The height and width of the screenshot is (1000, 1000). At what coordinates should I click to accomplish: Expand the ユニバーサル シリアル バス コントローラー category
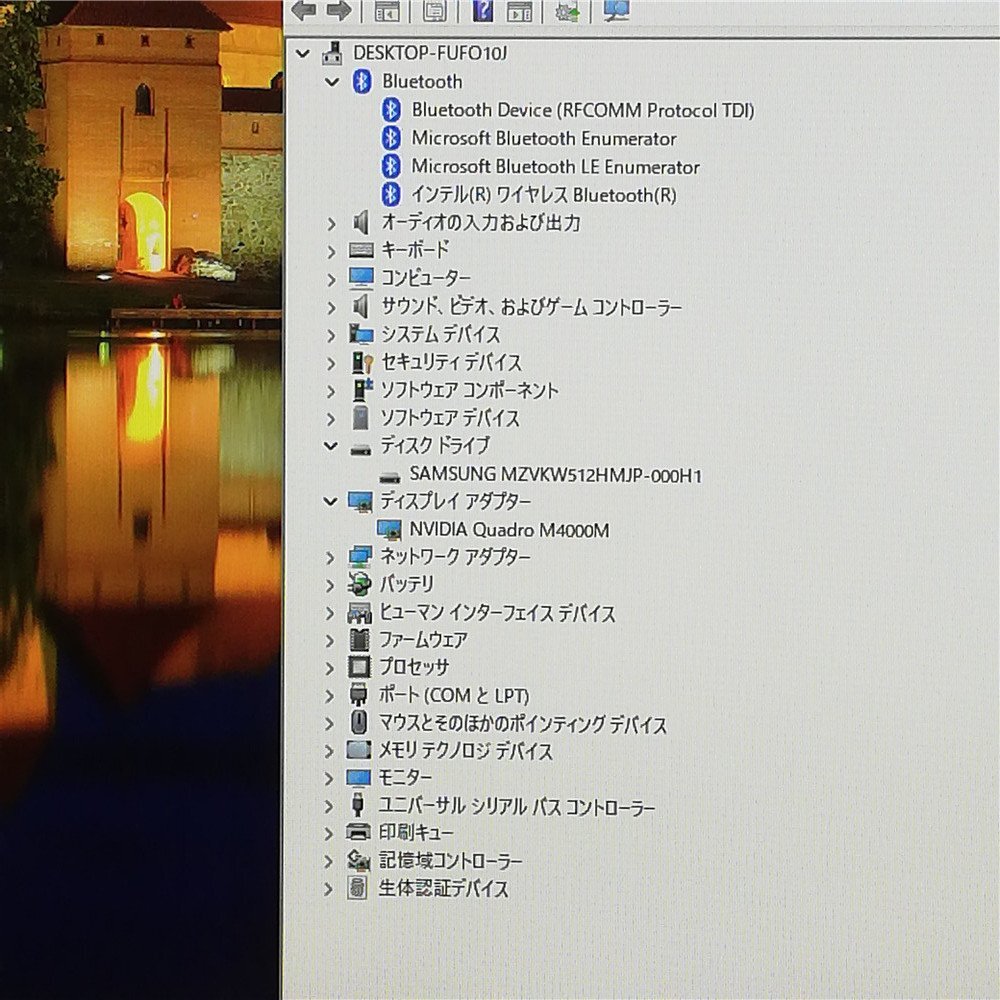[329, 807]
